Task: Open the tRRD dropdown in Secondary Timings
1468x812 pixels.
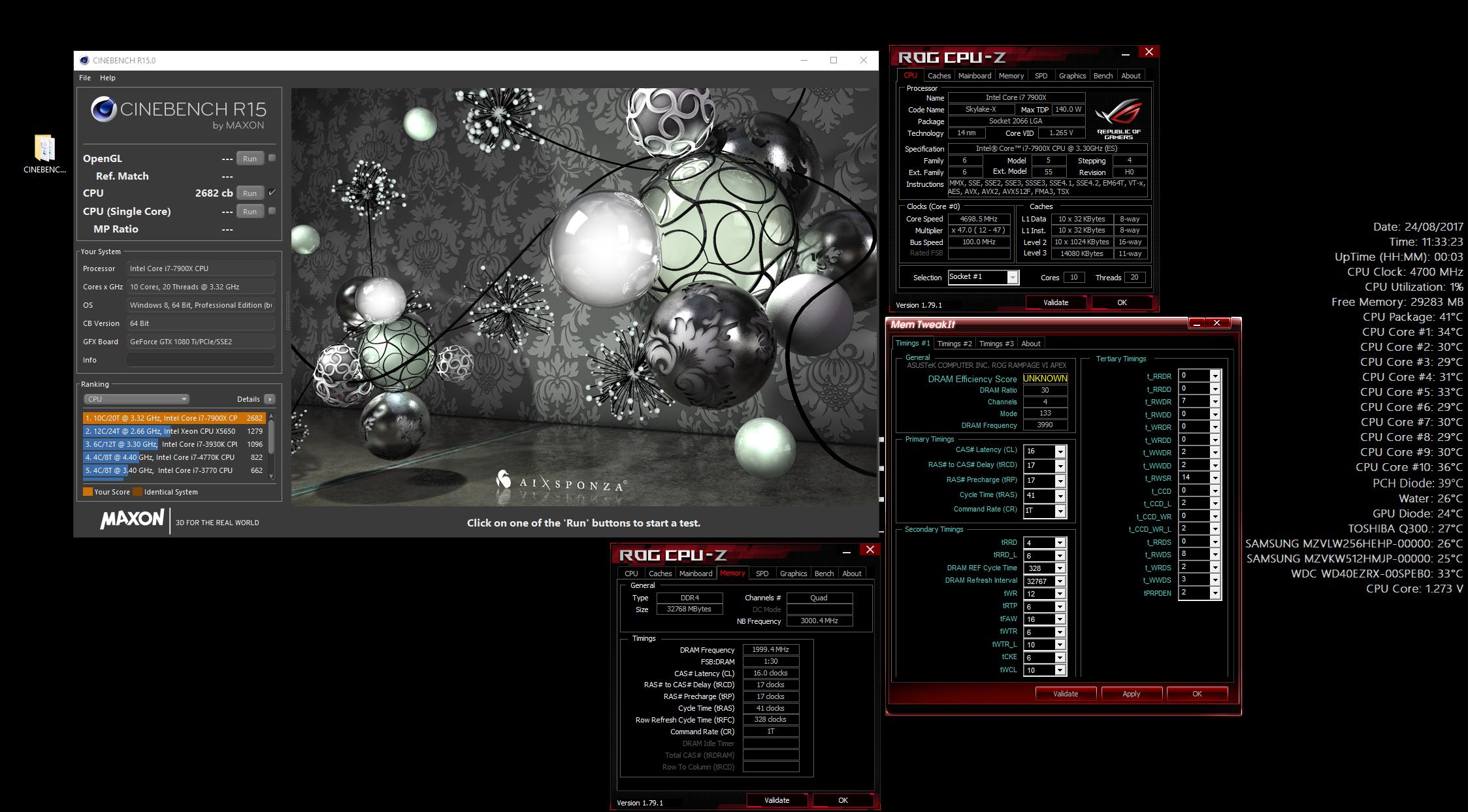Action: [x=1060, y=543]
